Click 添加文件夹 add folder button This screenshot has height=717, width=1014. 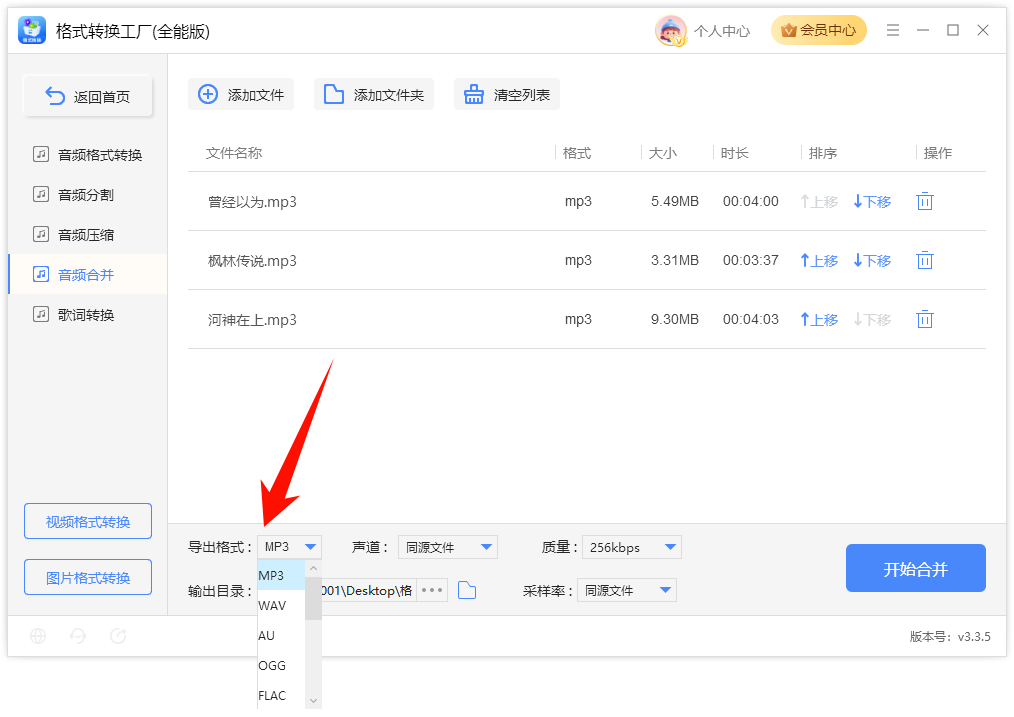tap(374, 94)
